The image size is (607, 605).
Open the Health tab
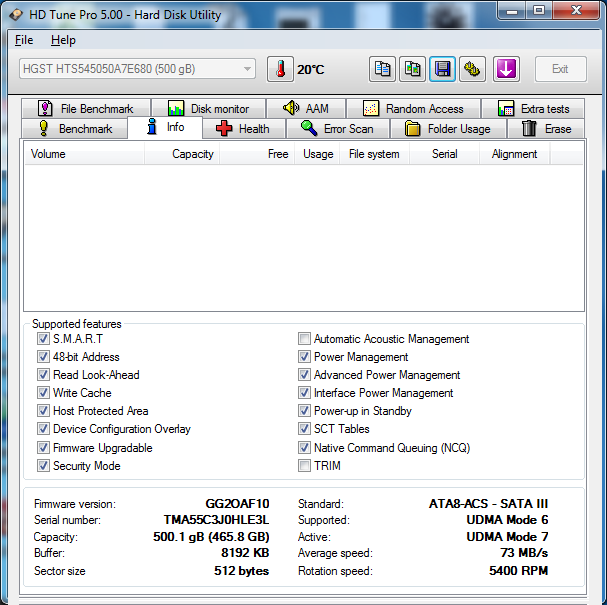point(243,129)
